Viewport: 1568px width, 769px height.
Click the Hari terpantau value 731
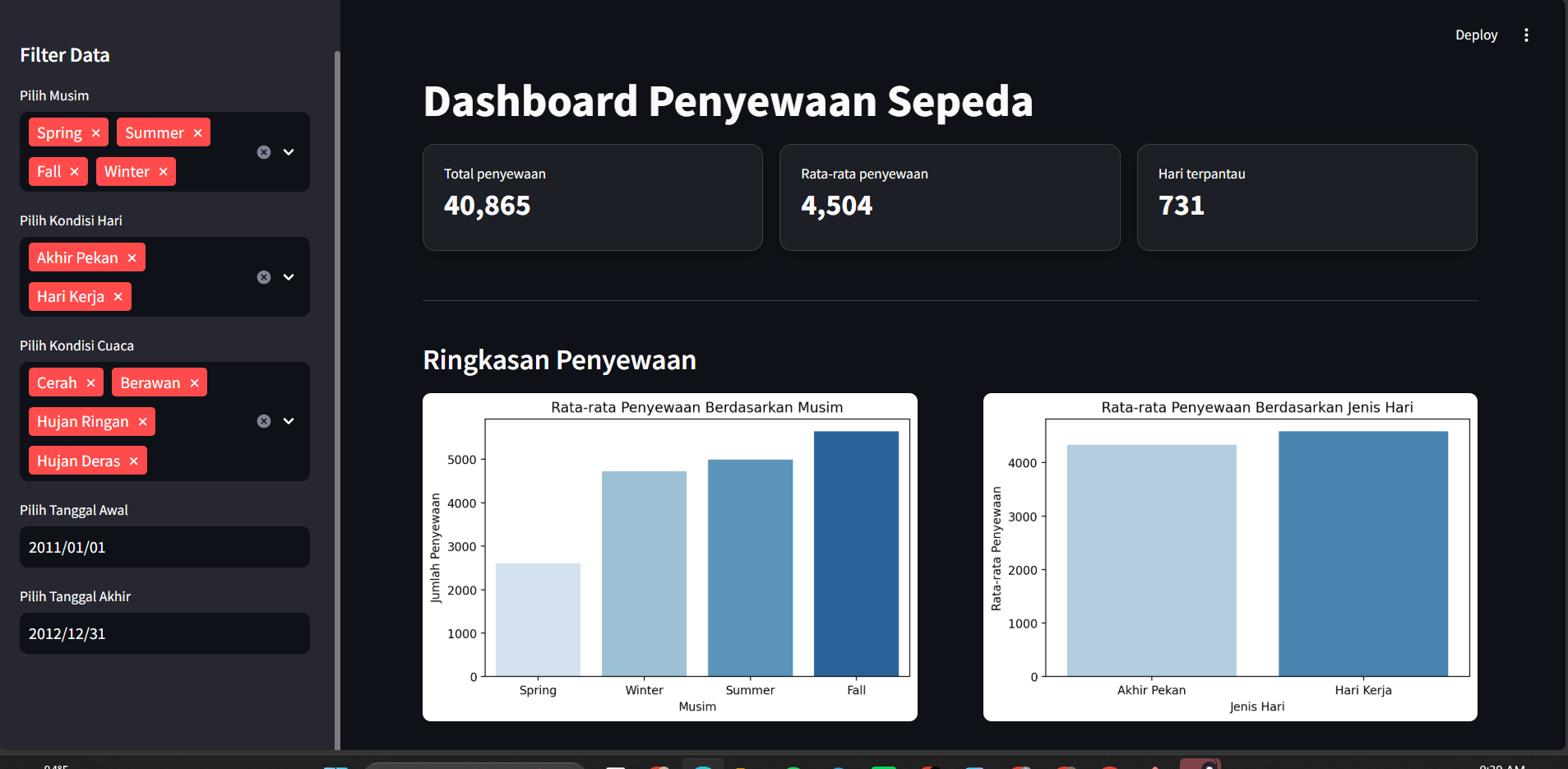pyautogui.click(x=1182, y=206)
